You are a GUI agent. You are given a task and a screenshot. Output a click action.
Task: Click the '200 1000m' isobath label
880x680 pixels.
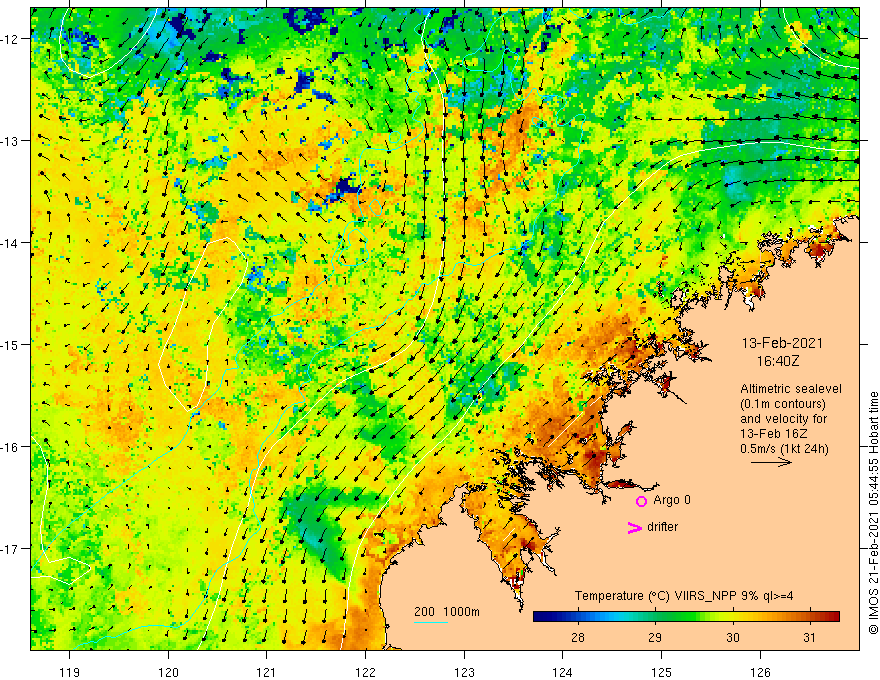(447, 612)
